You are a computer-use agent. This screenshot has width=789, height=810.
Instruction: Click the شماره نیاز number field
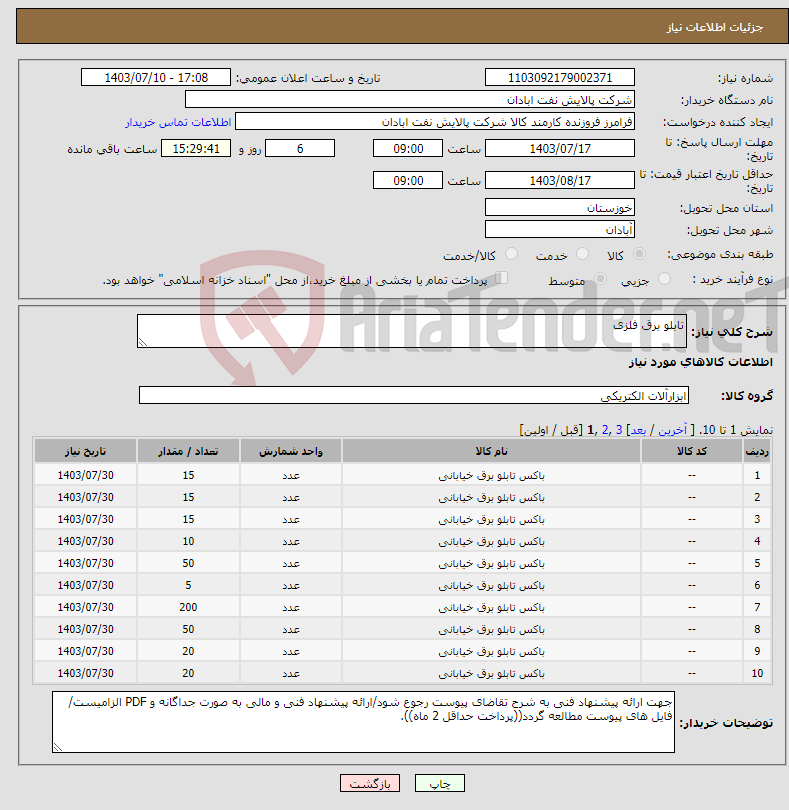pyautogui.click(x=560, y=77)
